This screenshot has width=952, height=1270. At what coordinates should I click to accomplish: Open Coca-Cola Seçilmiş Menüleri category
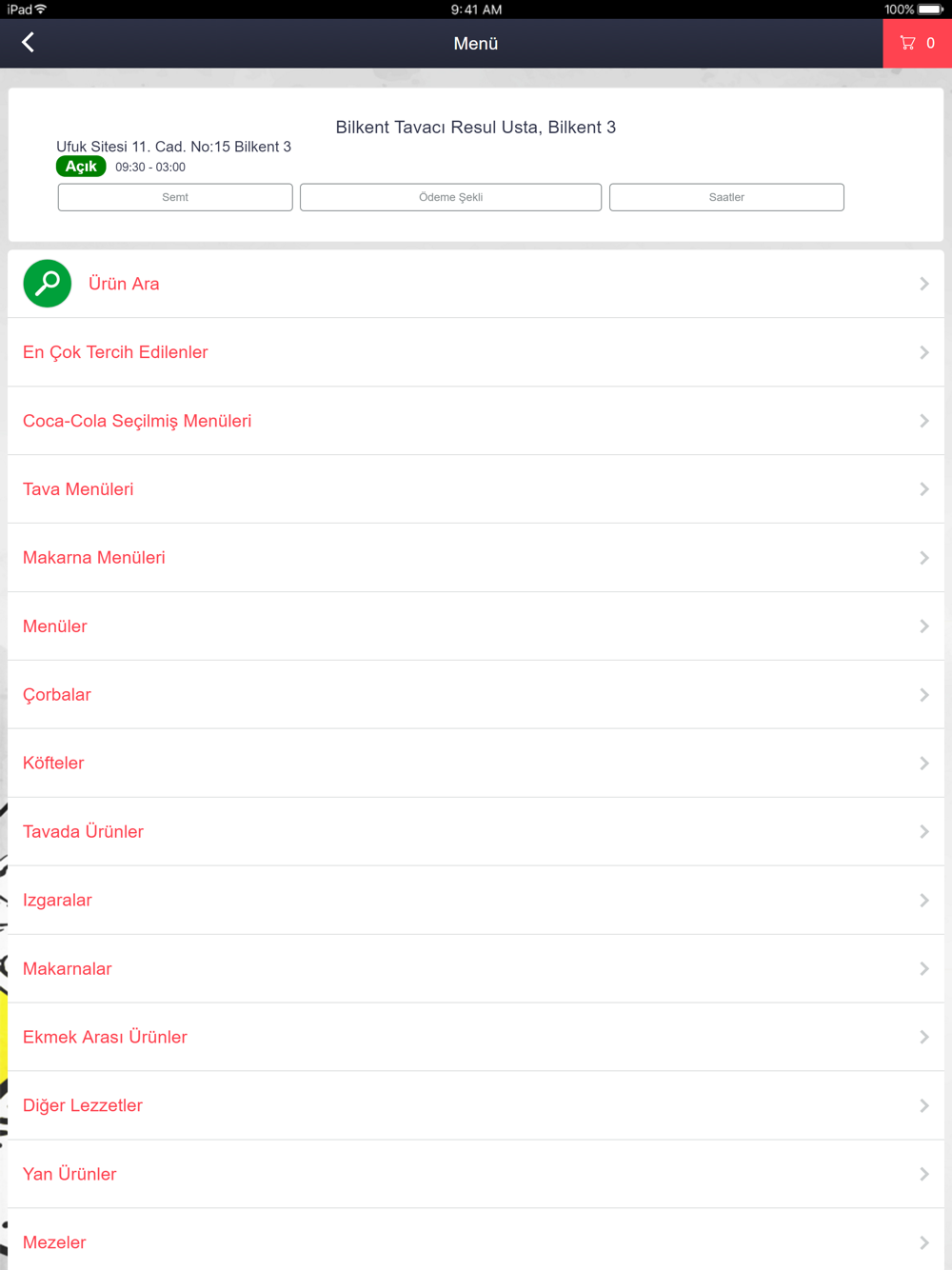click(x=476, y=421)
